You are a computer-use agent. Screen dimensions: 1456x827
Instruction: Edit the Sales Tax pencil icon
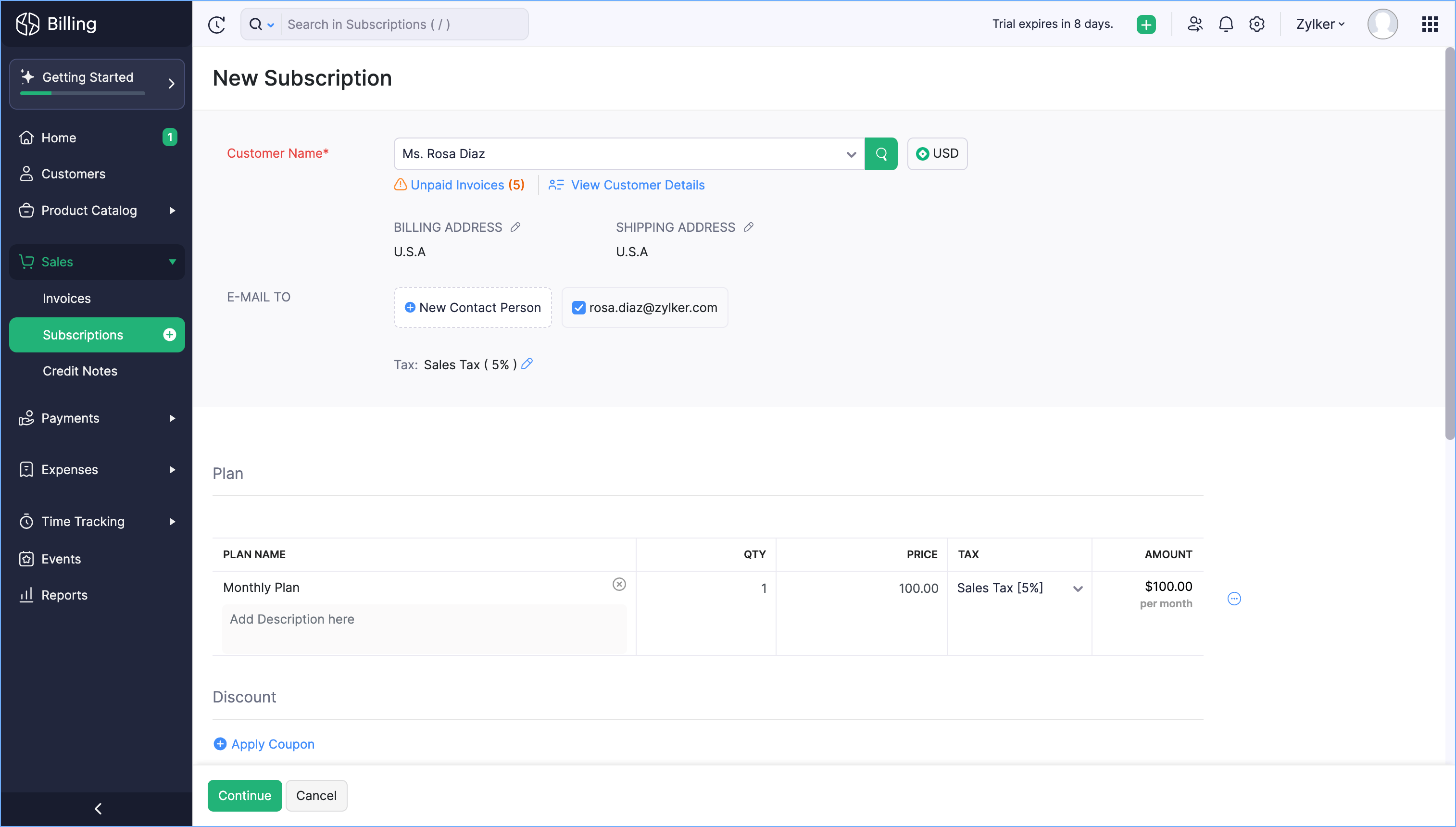[x=527, y=364]
